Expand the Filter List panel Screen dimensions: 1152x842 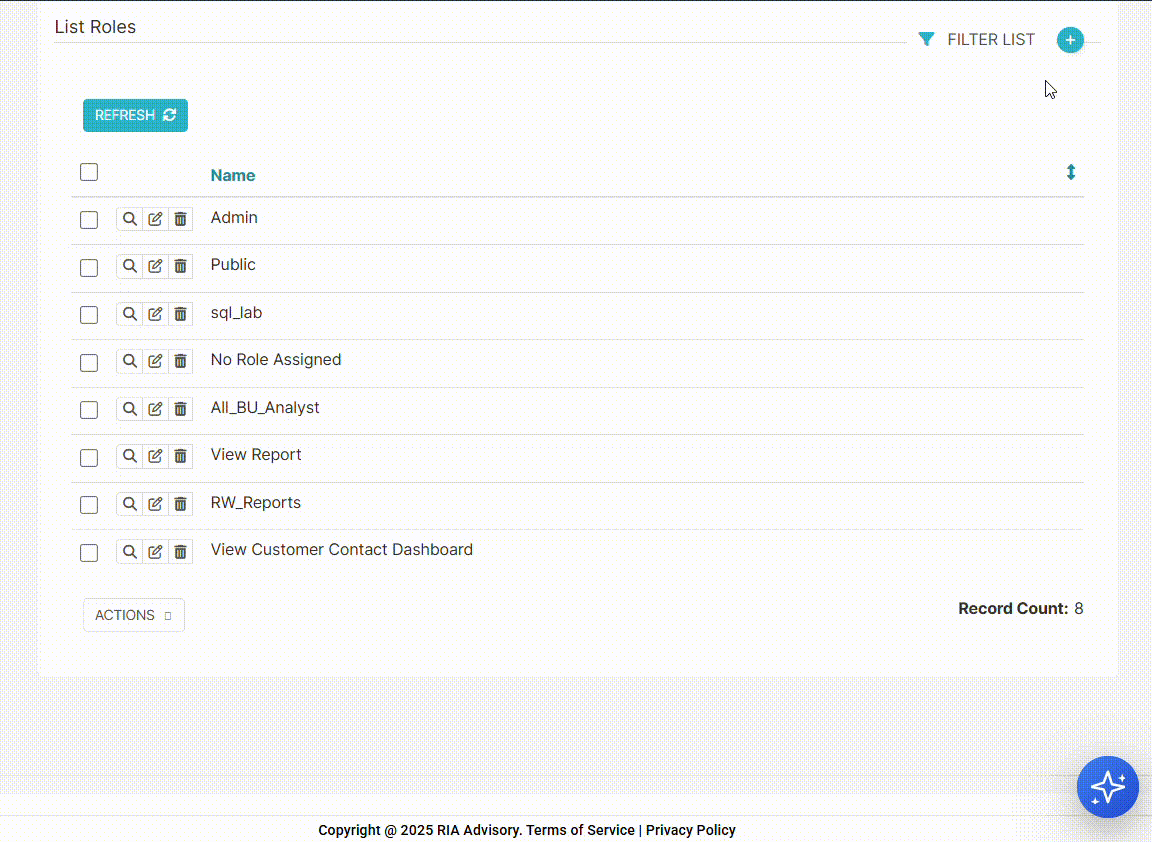coord(977,40)
